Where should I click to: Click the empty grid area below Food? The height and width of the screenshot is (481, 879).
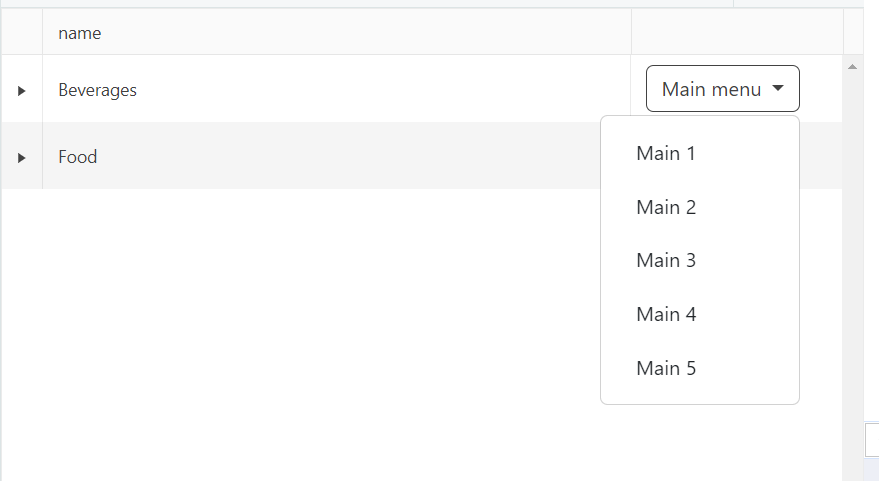300,330
